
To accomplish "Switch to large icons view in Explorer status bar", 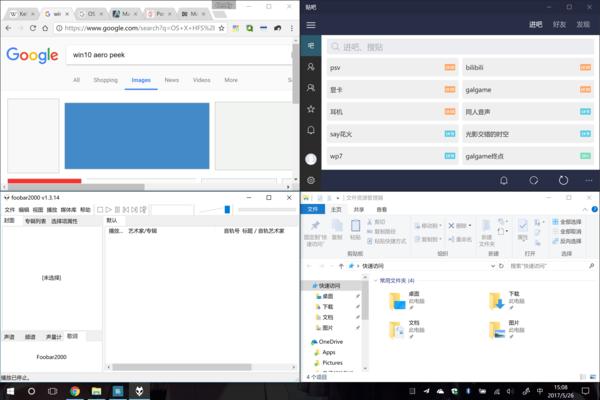I will click(x=593, y=377).
